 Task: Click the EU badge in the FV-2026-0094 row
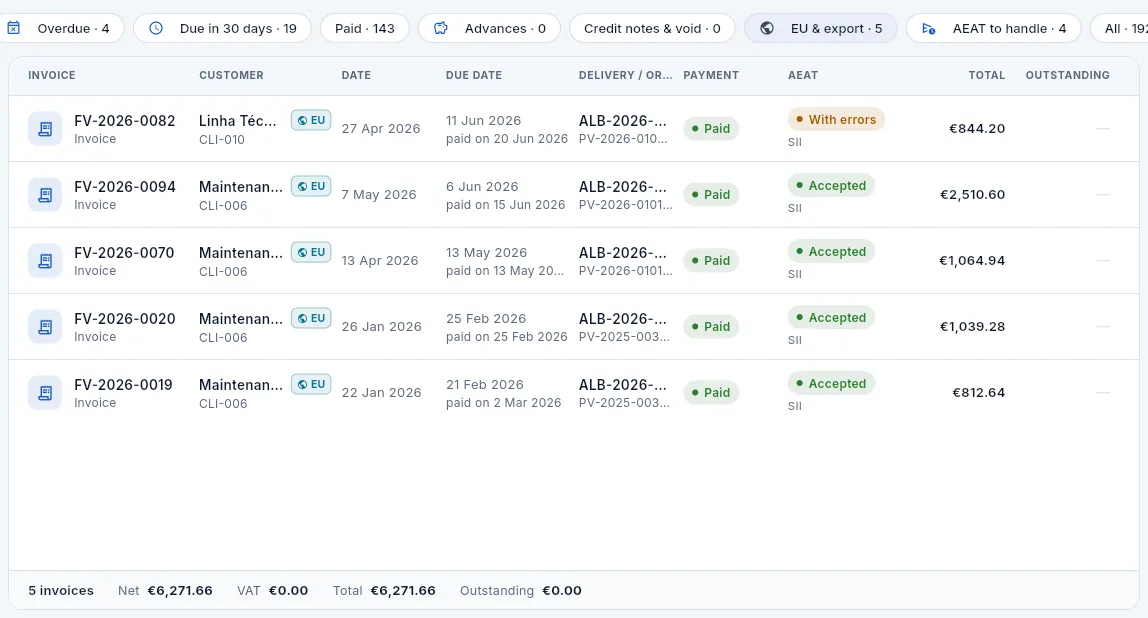tap(311, 186)
